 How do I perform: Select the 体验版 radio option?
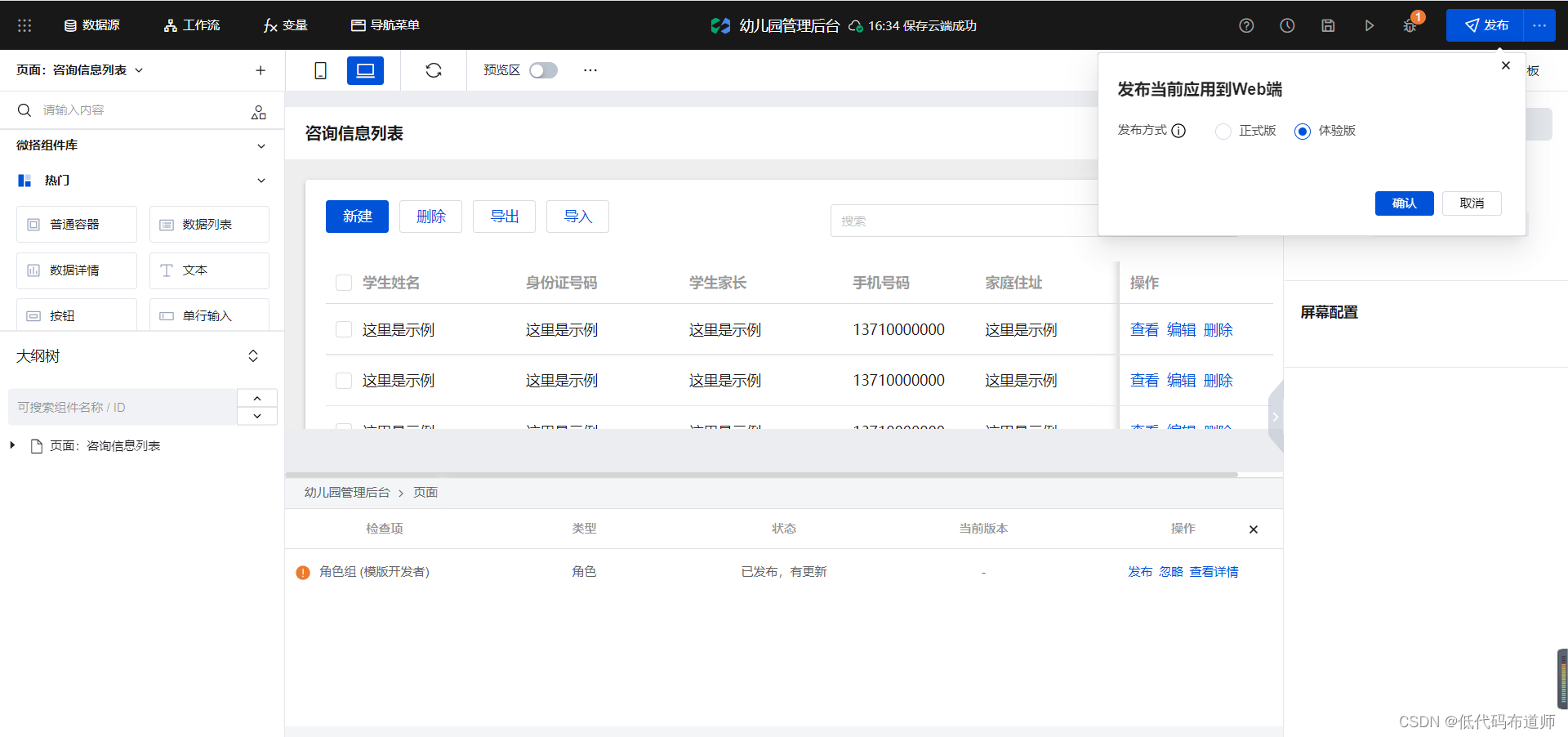click(1303, 132)
